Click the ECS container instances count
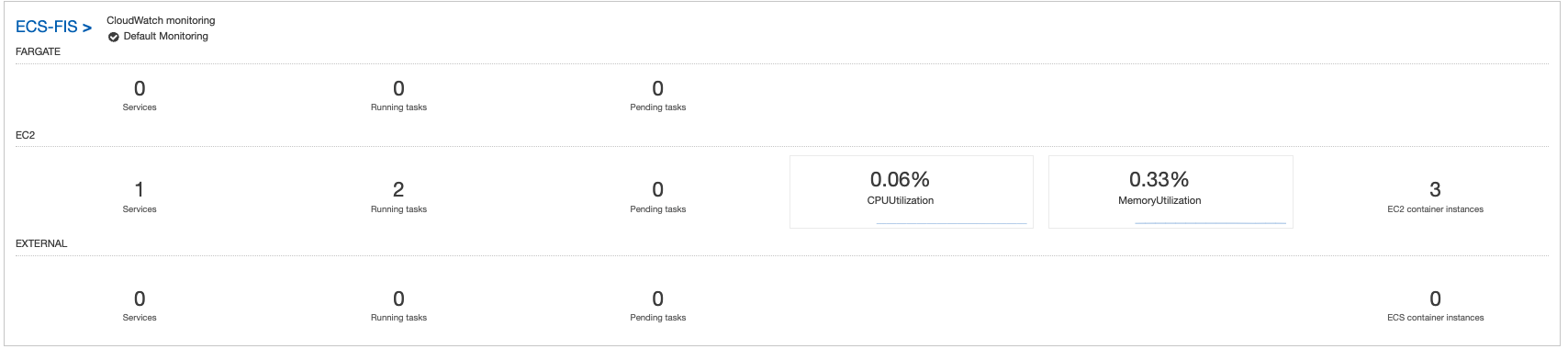The height and width of the screenshot is (349, 1568). [1435, 299]
